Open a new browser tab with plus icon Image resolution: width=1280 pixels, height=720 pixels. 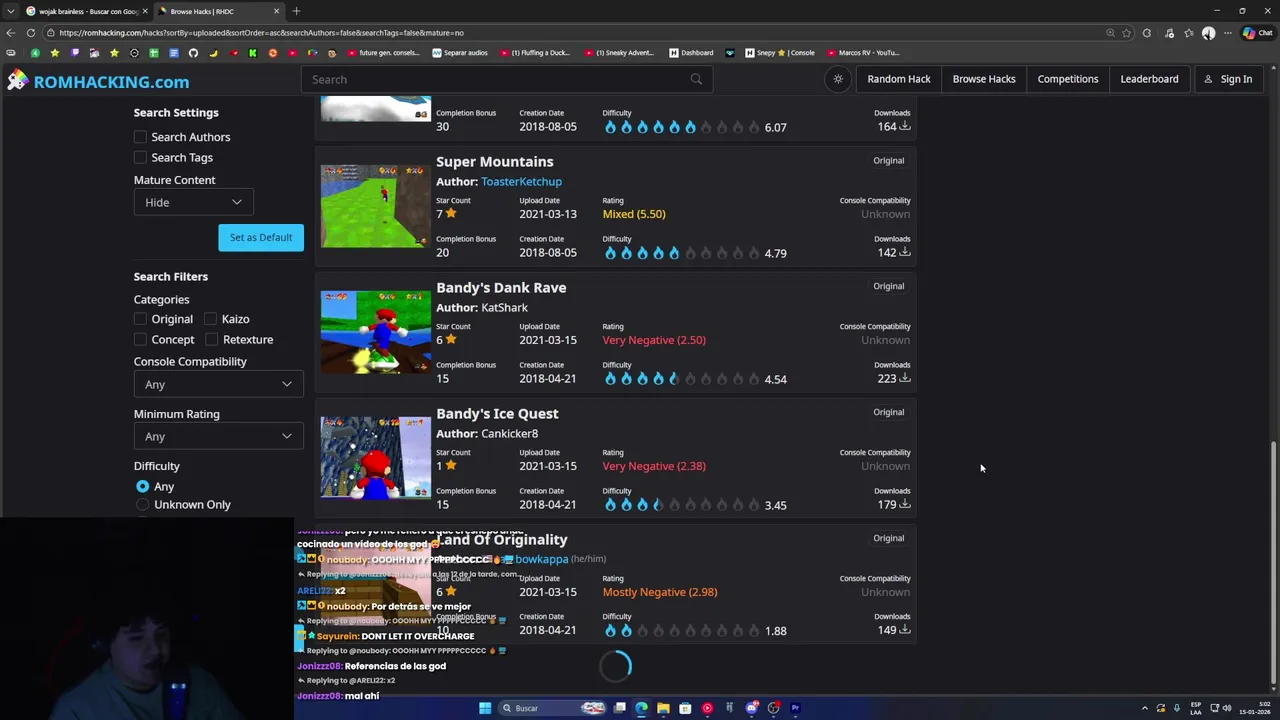click(x=296, y=11)
